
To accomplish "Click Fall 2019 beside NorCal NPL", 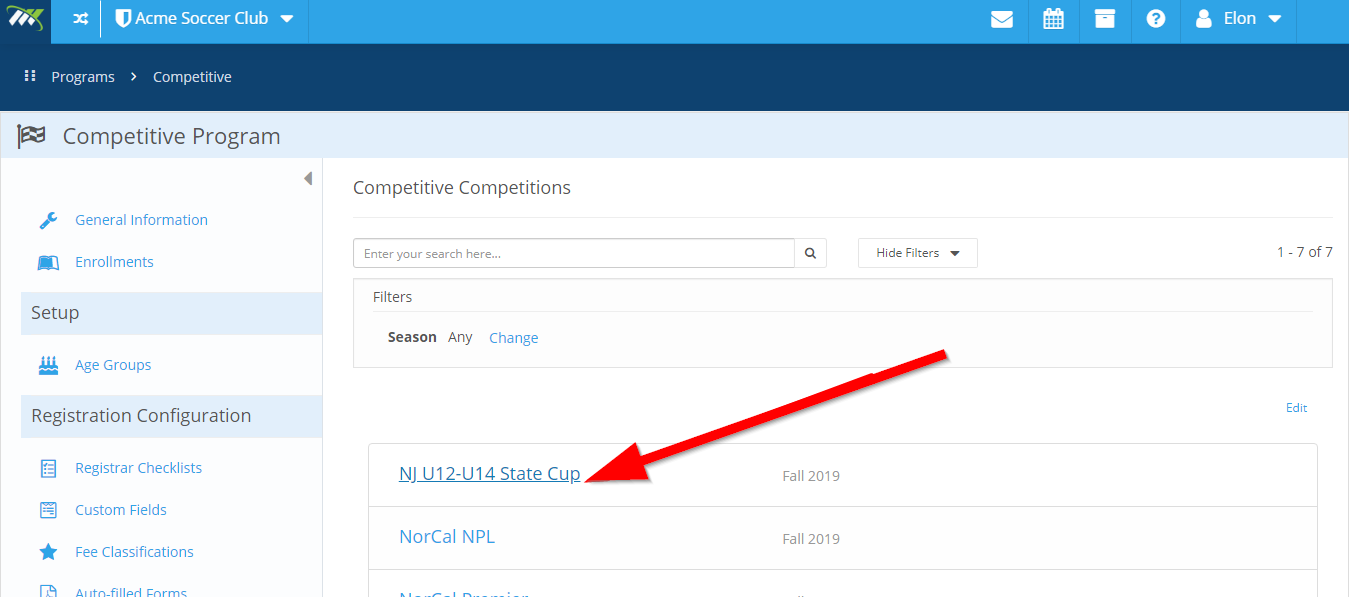I will pyautogui.click(x=811, y=539).
